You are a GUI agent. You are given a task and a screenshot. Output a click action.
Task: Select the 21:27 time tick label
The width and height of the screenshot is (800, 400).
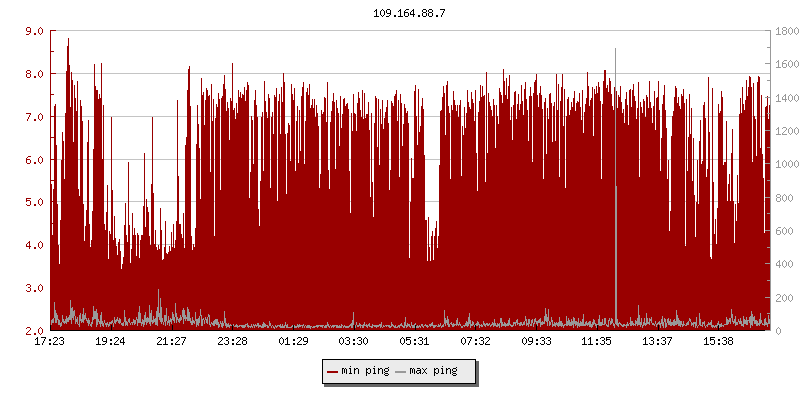tap(172, 342)
